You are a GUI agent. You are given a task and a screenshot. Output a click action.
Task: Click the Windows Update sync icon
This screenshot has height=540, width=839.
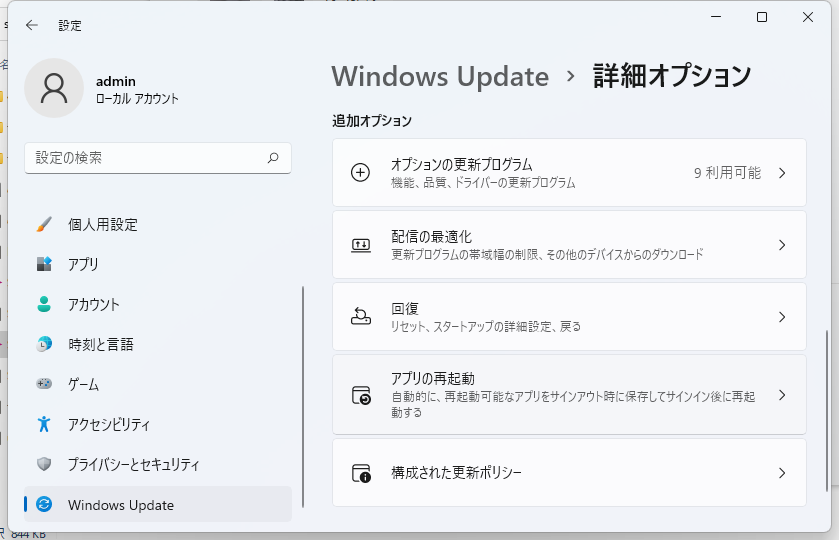[x=44, y=504]
